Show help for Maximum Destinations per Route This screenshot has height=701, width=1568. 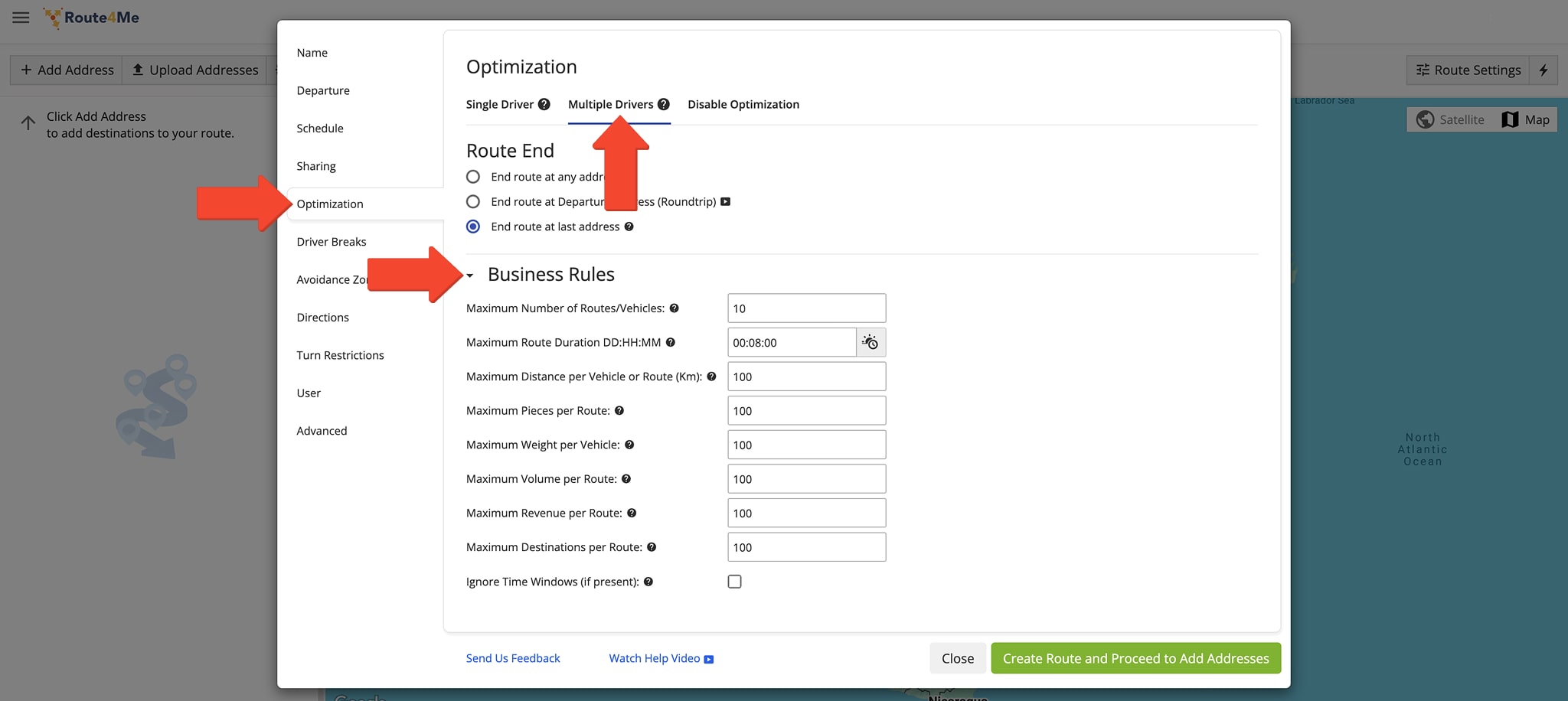pos(652,547)
